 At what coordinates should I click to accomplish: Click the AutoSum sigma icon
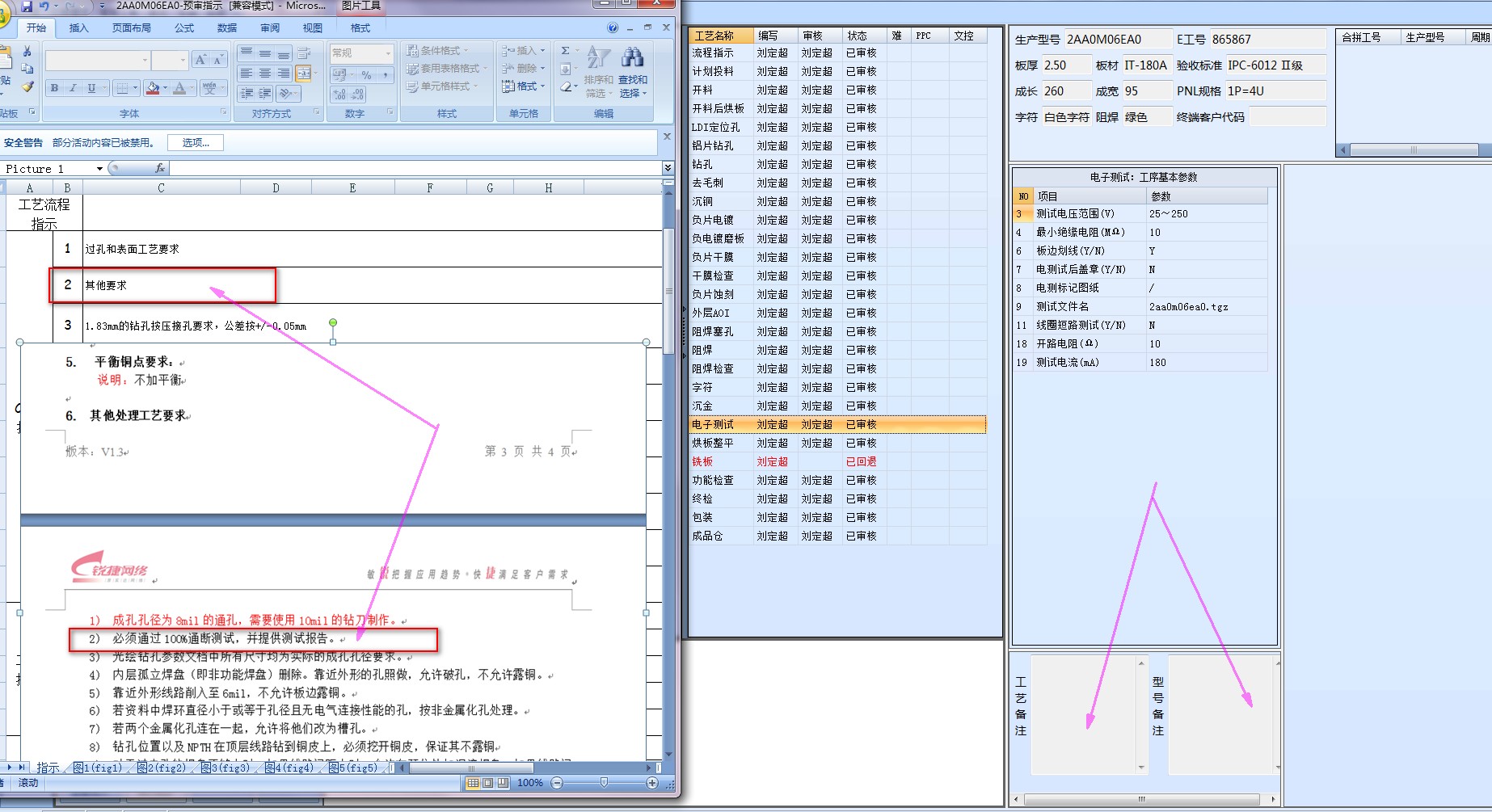(x=566, y=51)
